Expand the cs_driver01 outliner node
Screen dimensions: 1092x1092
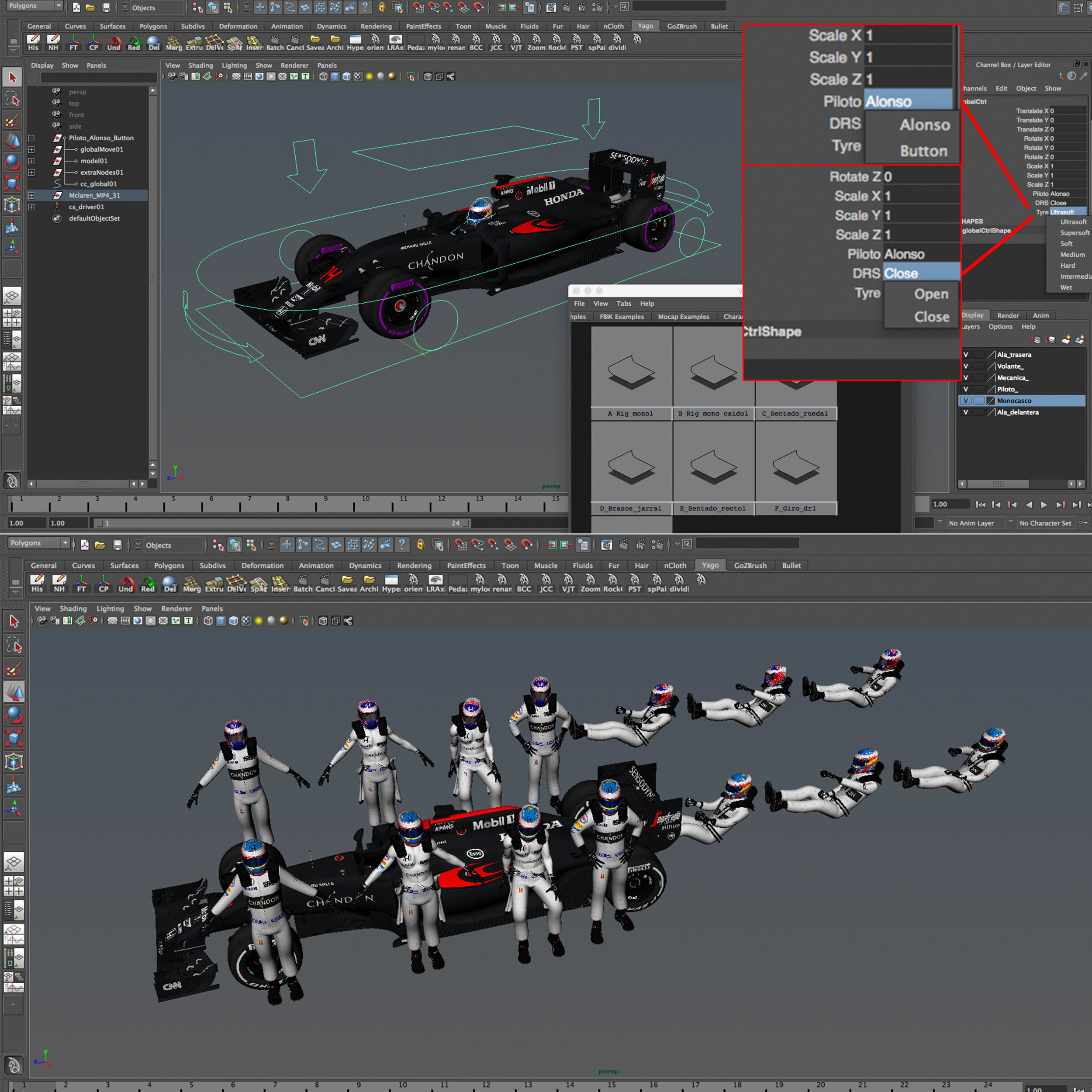pos(31,207)
